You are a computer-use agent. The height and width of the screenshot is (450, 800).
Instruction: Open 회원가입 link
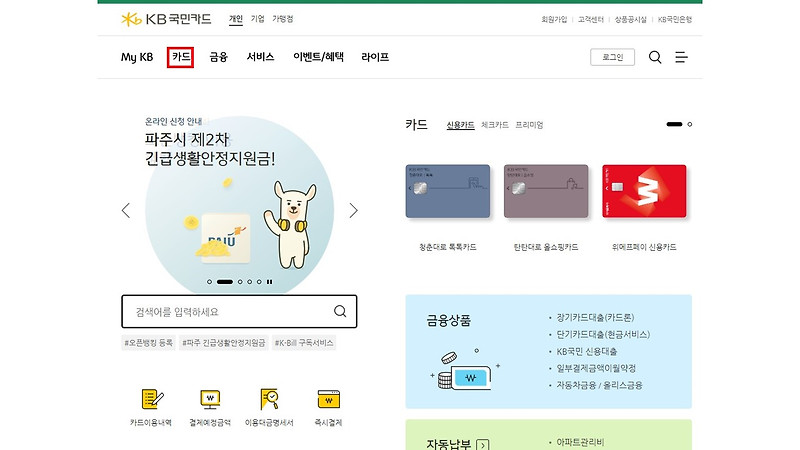[554, 19]
